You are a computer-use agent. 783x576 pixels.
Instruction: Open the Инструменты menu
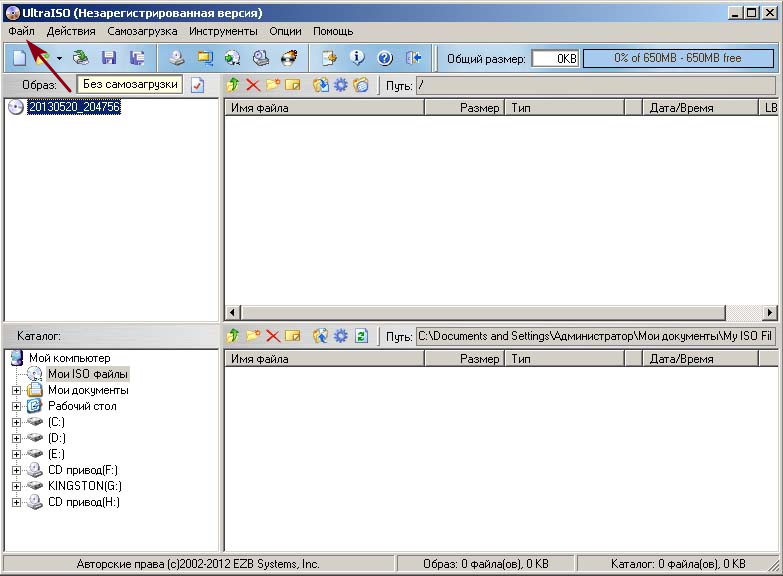(223, 31)
